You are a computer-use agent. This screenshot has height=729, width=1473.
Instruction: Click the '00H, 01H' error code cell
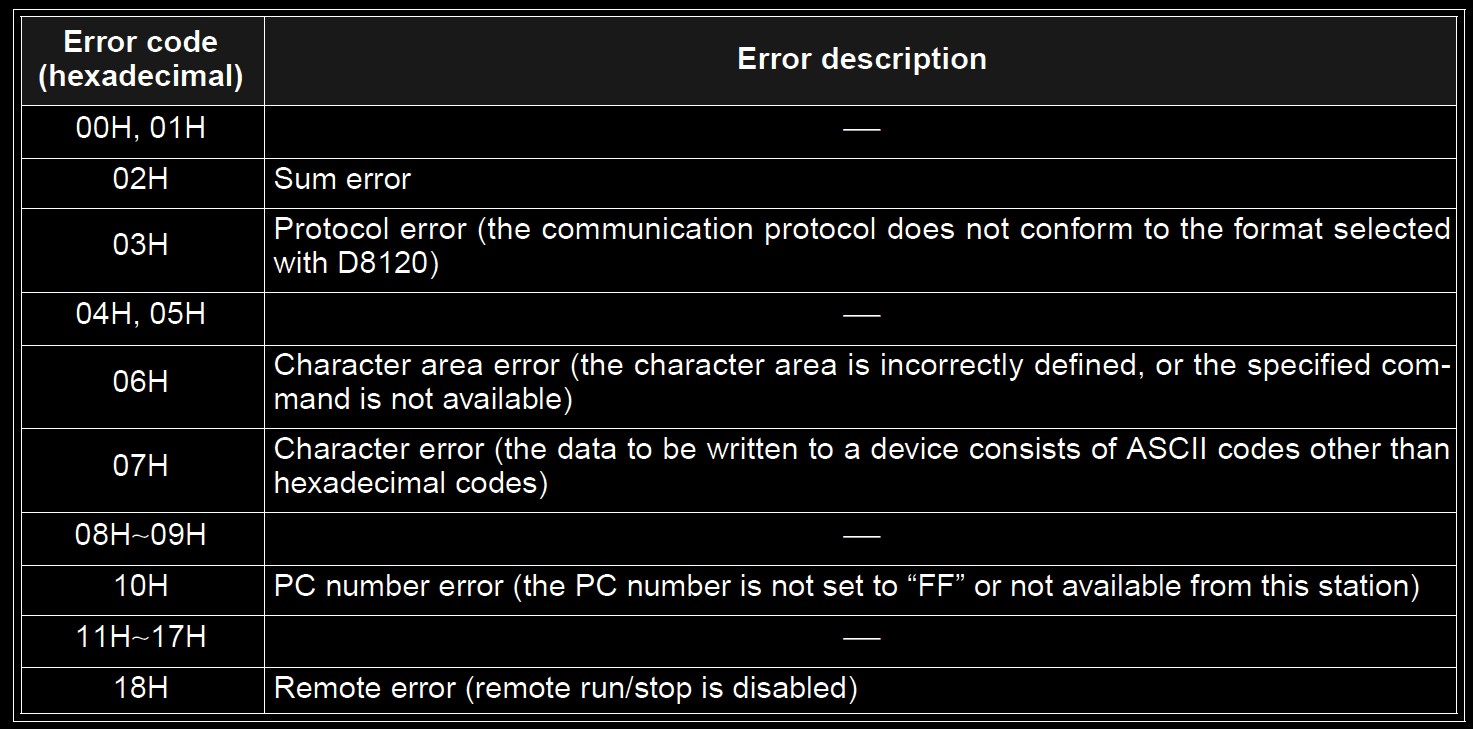tap(141, 131)
